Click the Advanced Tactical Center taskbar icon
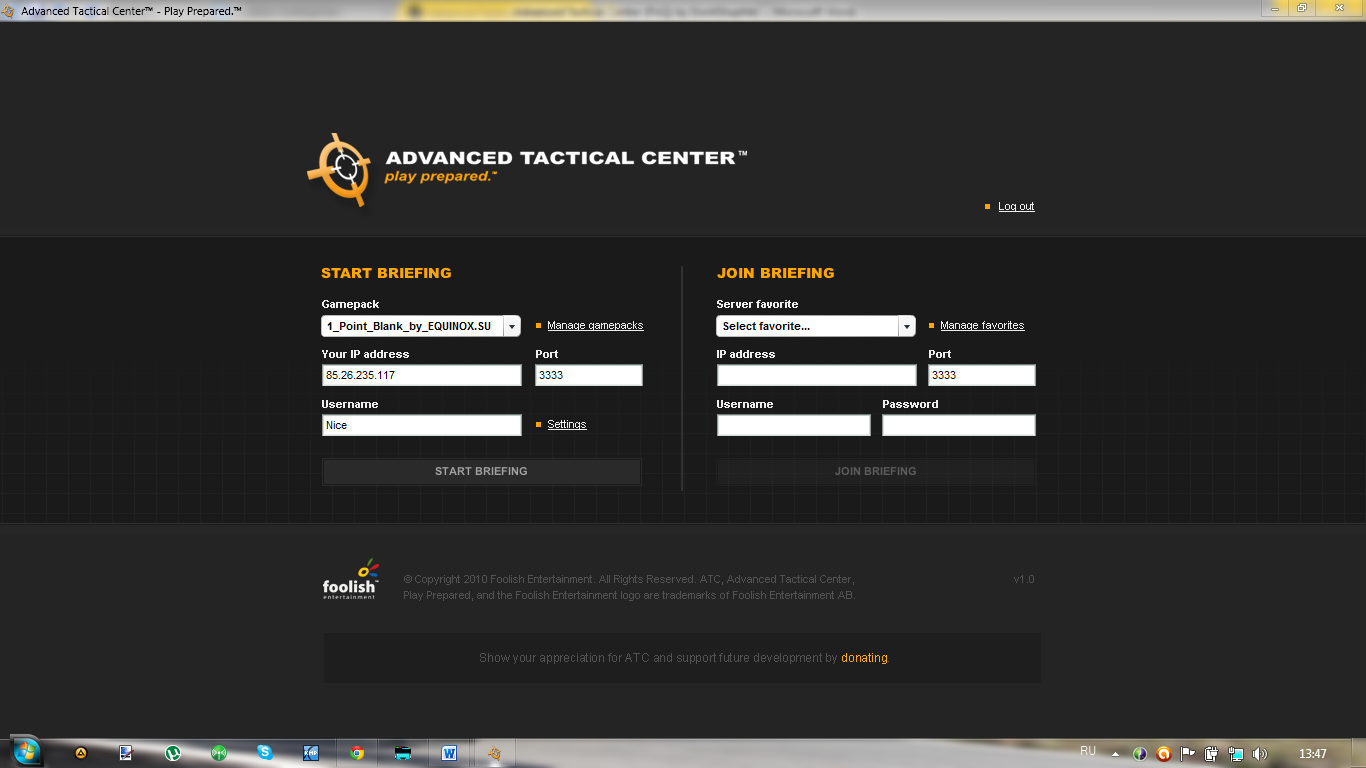The width and height of the screenshot is (1366, 768). coord(494,753)
